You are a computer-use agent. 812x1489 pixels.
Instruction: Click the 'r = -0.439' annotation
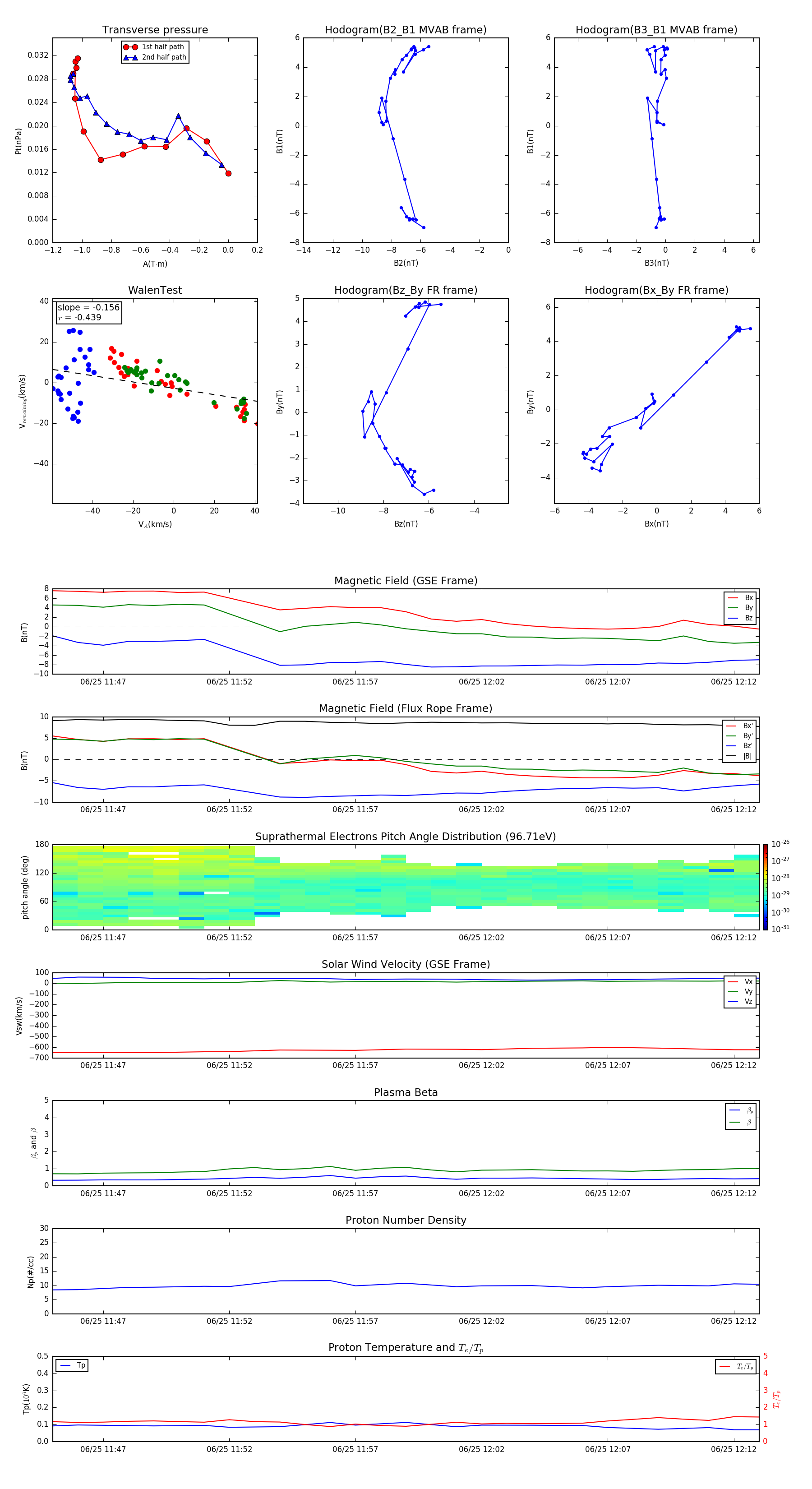tap(80, 317)
